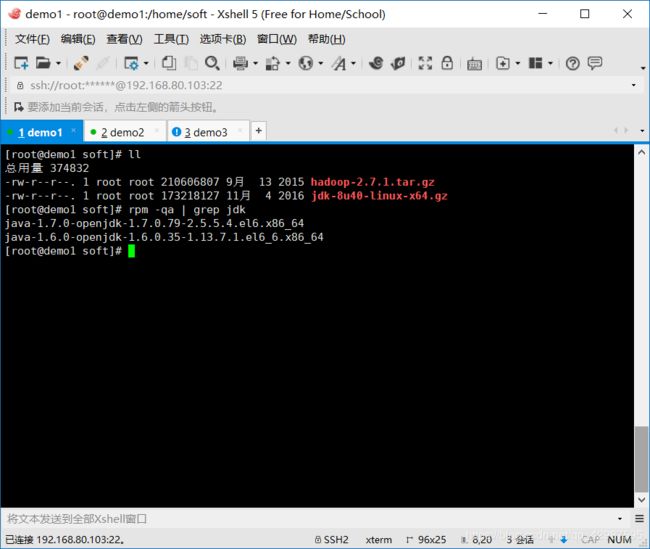Expand the Open session dropdown arrow
The width and height of the screenshot is (650, 549).
58,63
